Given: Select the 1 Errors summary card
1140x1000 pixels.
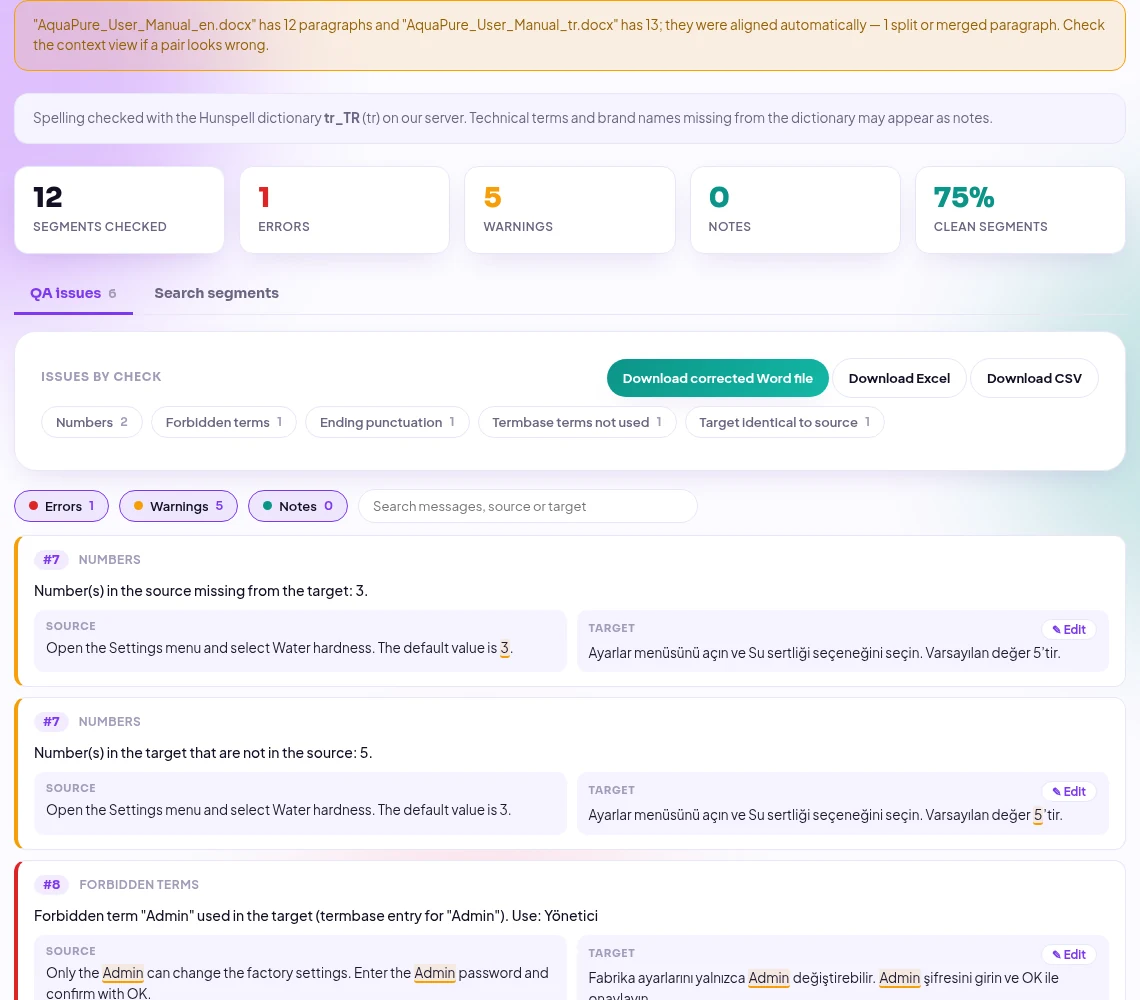Looking at the screenshot, I should [345, 210].
